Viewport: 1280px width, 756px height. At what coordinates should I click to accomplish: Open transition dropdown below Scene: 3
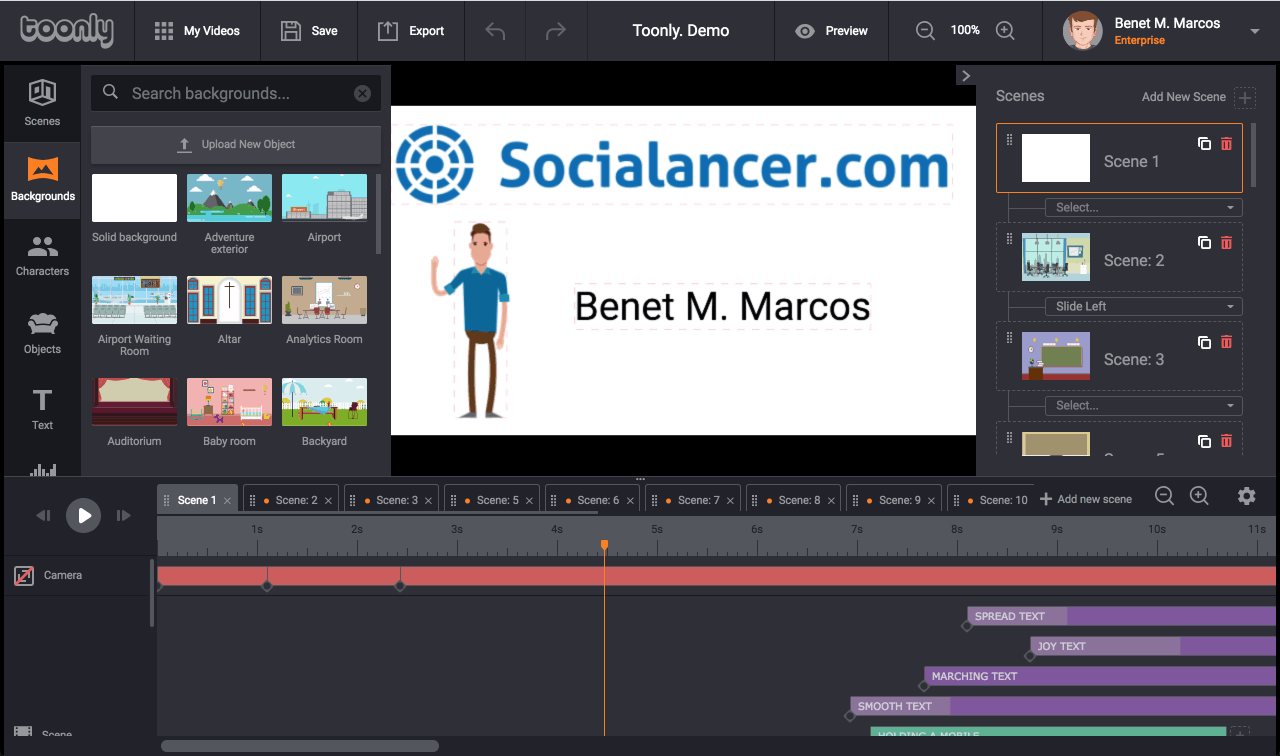tap(1144, 405)
